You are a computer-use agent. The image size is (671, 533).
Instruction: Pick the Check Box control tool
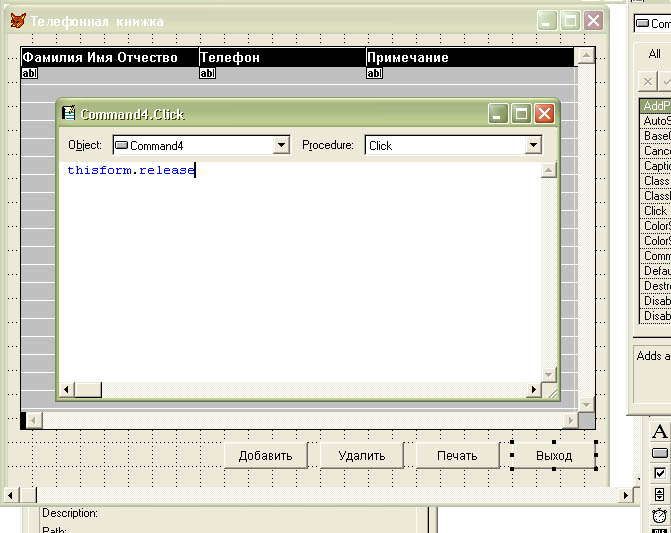point(660,473)
